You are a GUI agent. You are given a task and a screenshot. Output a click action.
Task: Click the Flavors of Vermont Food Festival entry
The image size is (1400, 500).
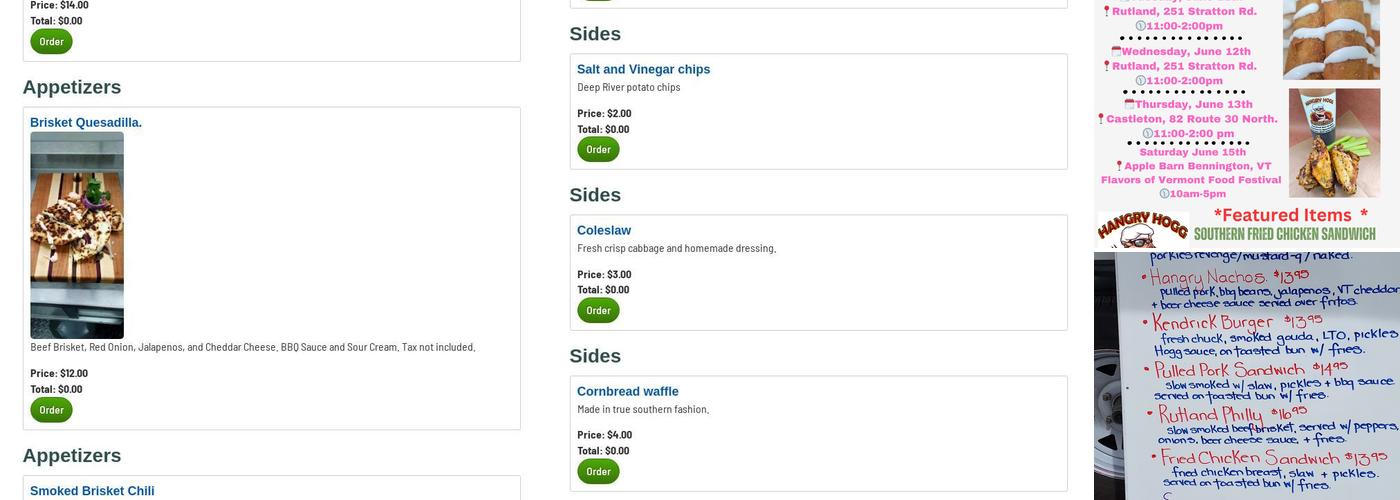[x=1191, y=180]
